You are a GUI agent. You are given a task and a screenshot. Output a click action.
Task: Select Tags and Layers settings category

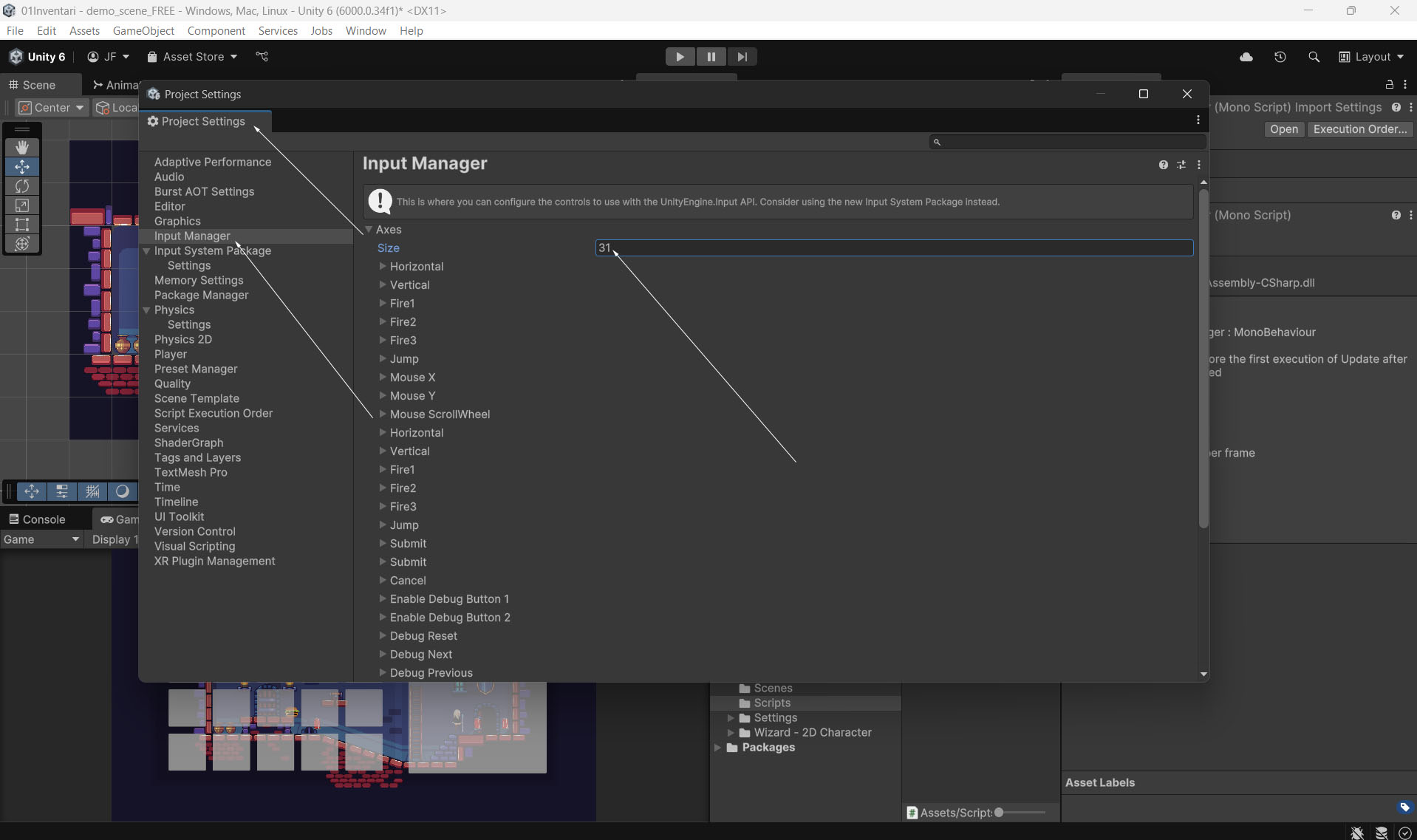[x=197, y=457]
